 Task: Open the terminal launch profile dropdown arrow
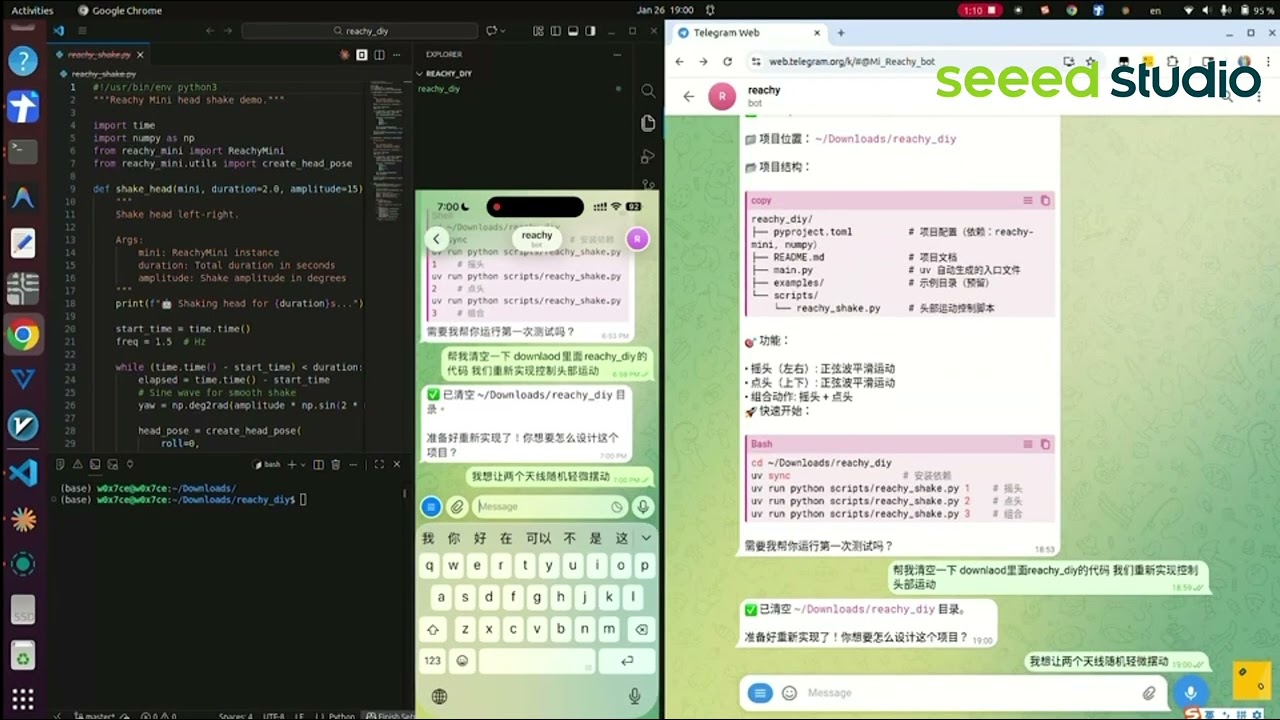coord(304,464)
